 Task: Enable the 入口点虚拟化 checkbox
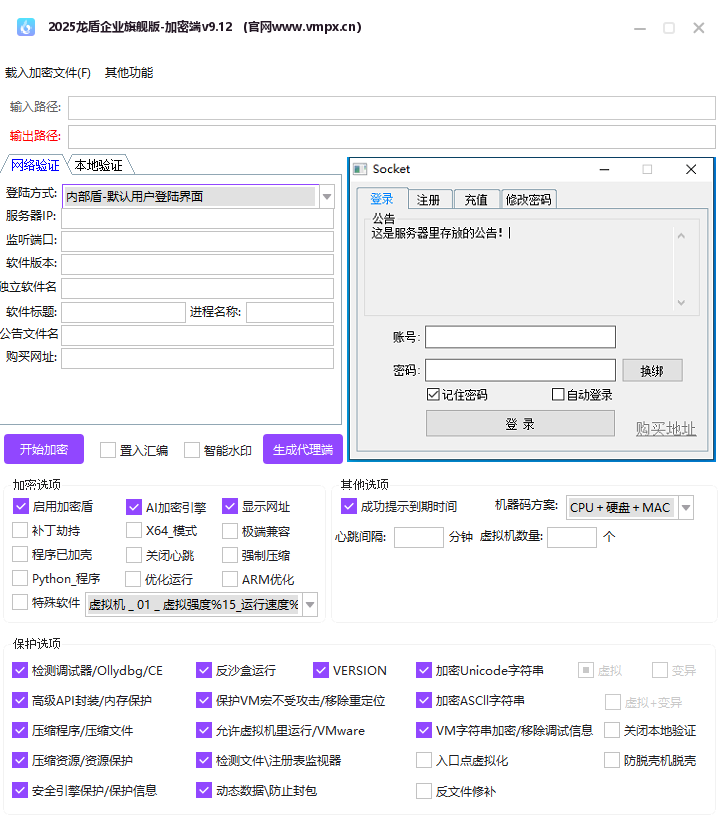(424, 760)
